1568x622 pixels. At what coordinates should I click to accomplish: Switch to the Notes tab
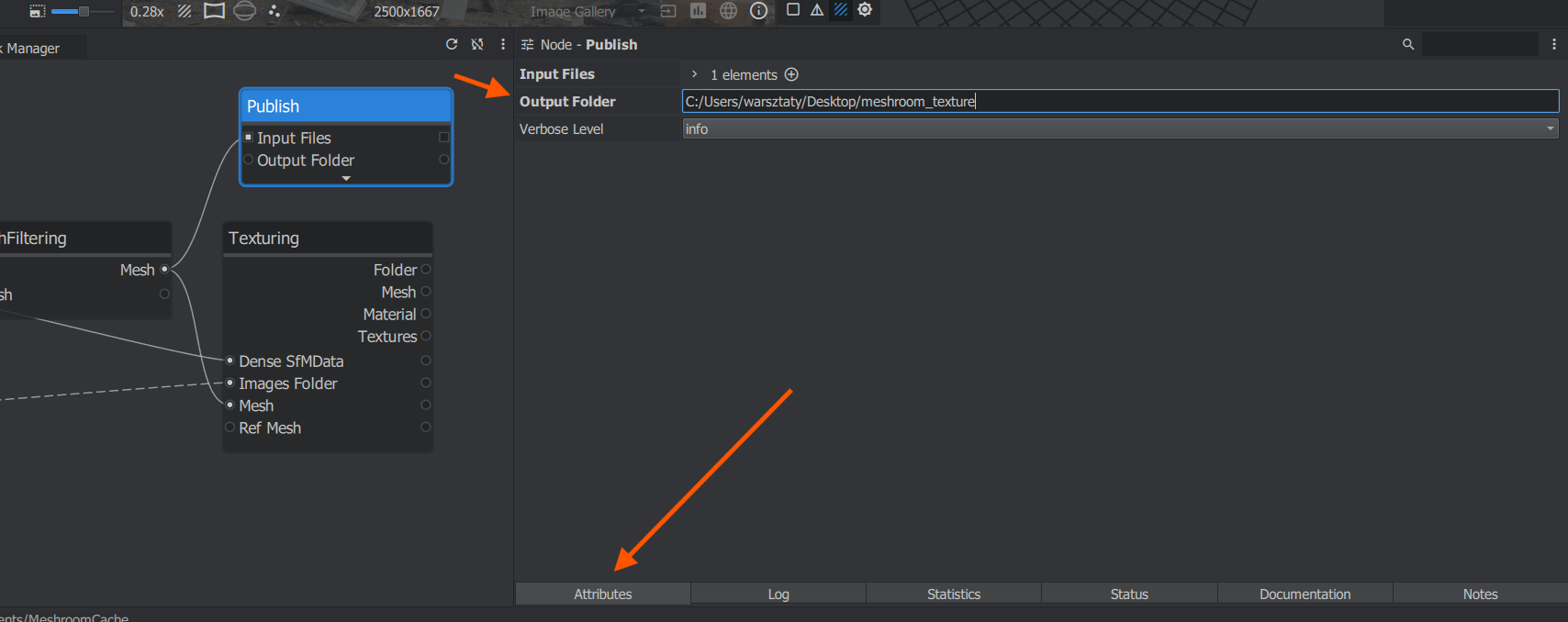pos(1480,594)
